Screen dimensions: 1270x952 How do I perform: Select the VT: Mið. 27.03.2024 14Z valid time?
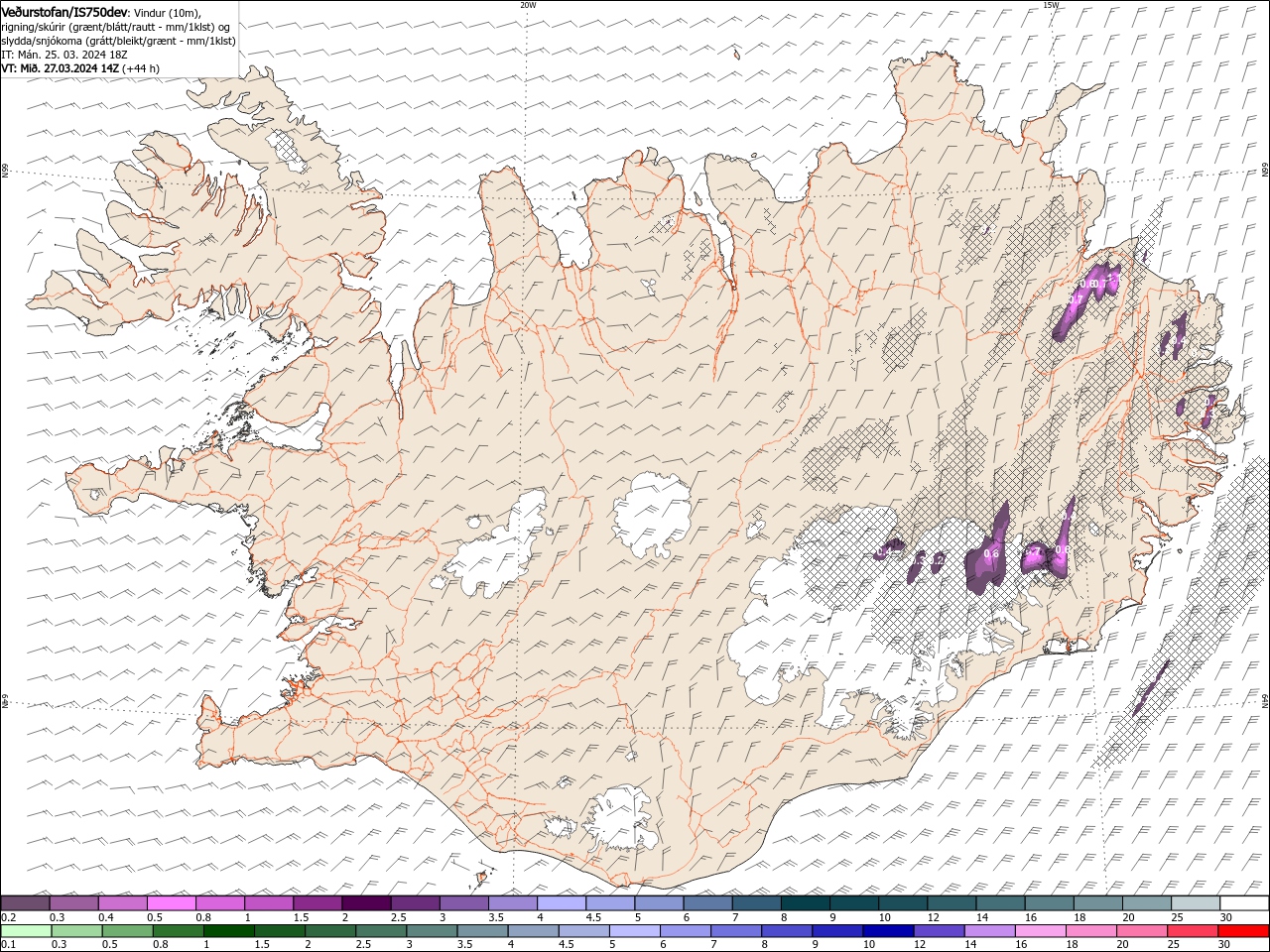61,68
